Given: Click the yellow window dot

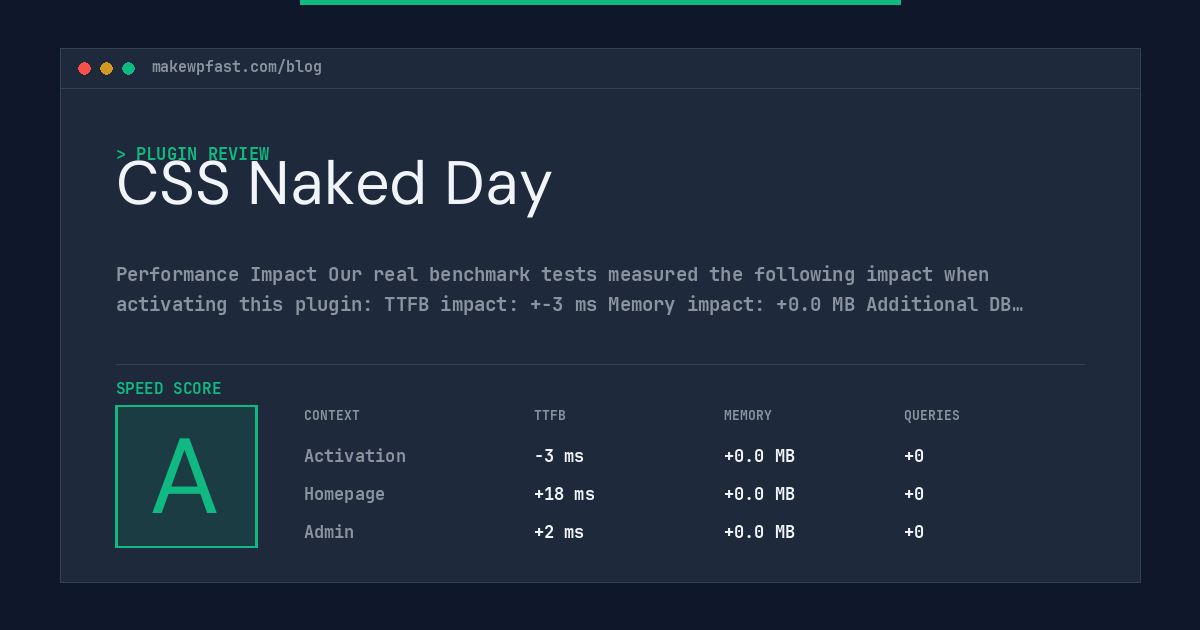Looking at the screenshot, I should [106, 68].
